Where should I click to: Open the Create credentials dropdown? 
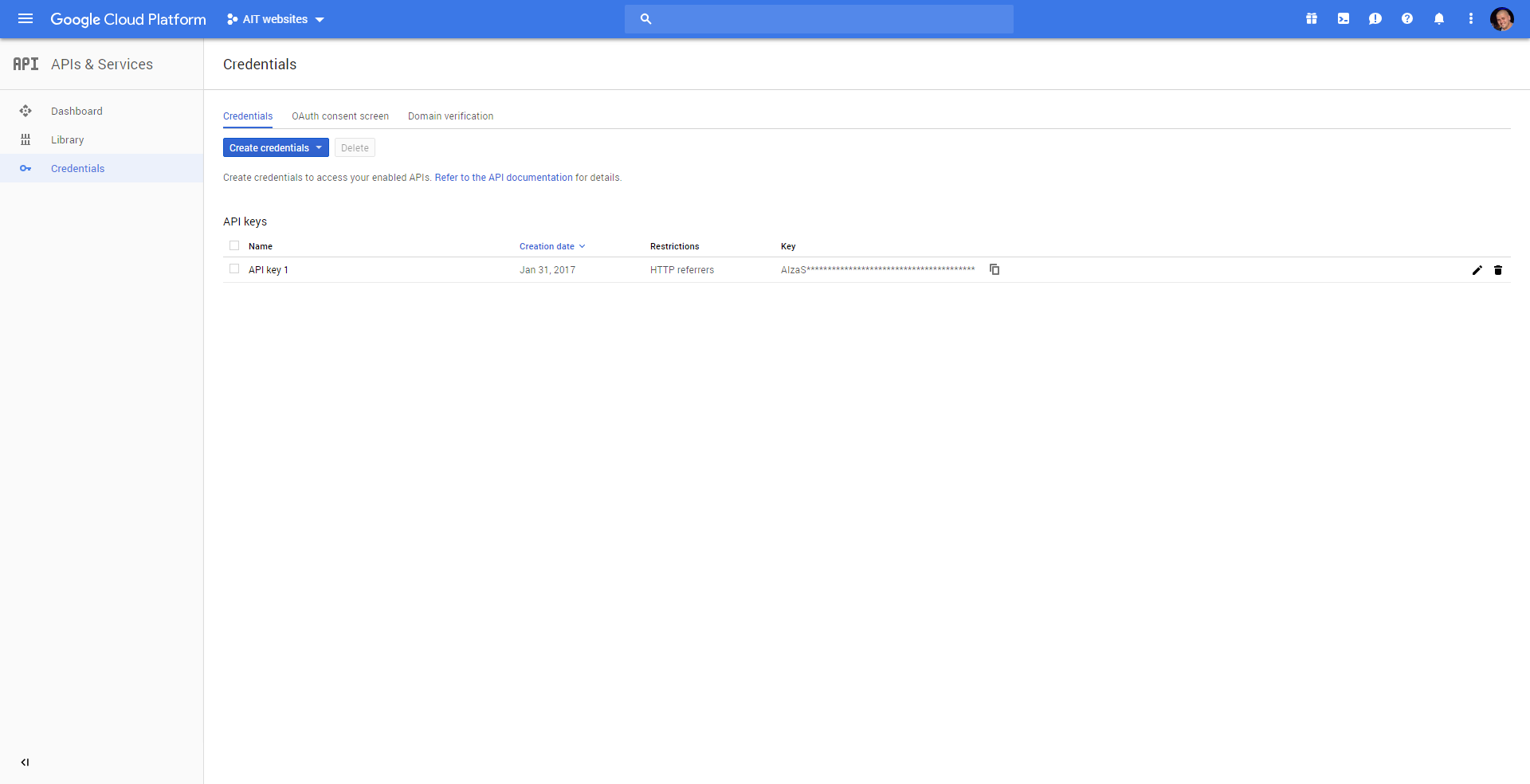[276, 147]
